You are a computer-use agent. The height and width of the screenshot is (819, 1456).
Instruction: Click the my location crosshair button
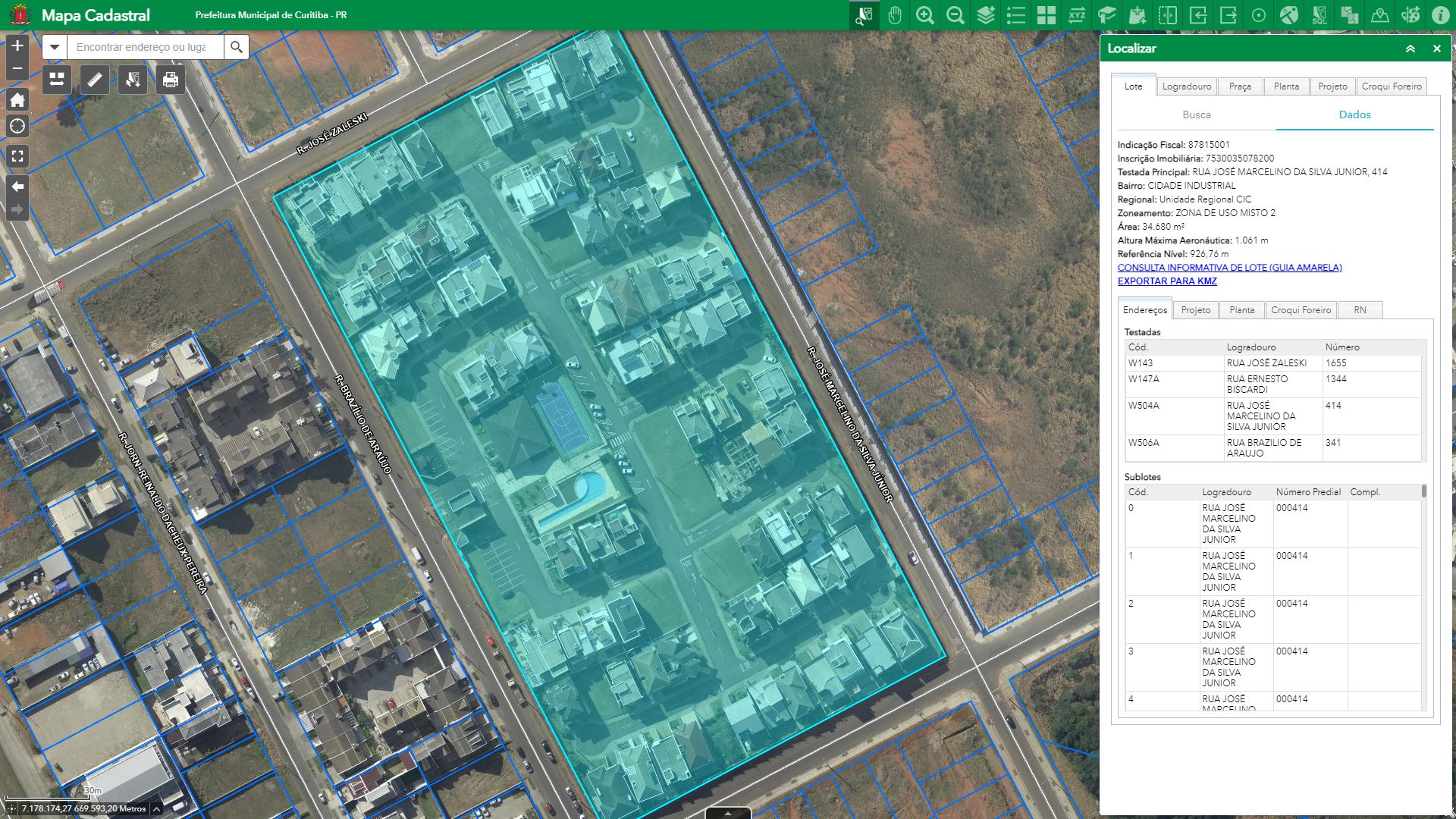tap(17, 127)
